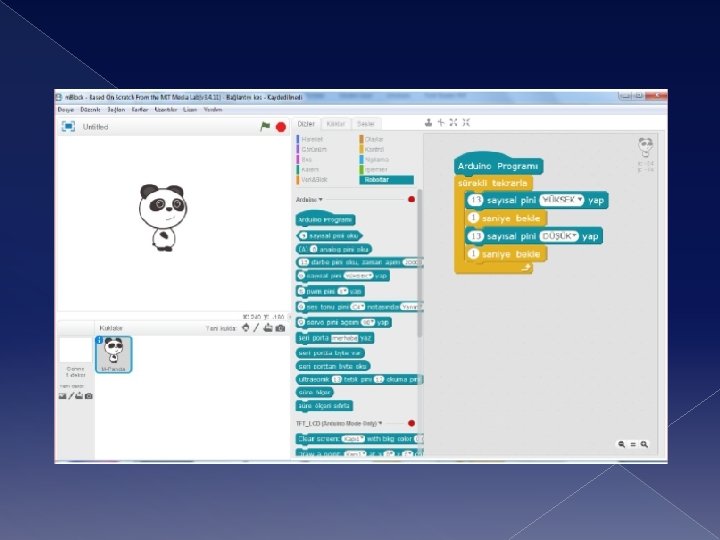Open the note dropdown in the ses tonu block

(357, 307)
